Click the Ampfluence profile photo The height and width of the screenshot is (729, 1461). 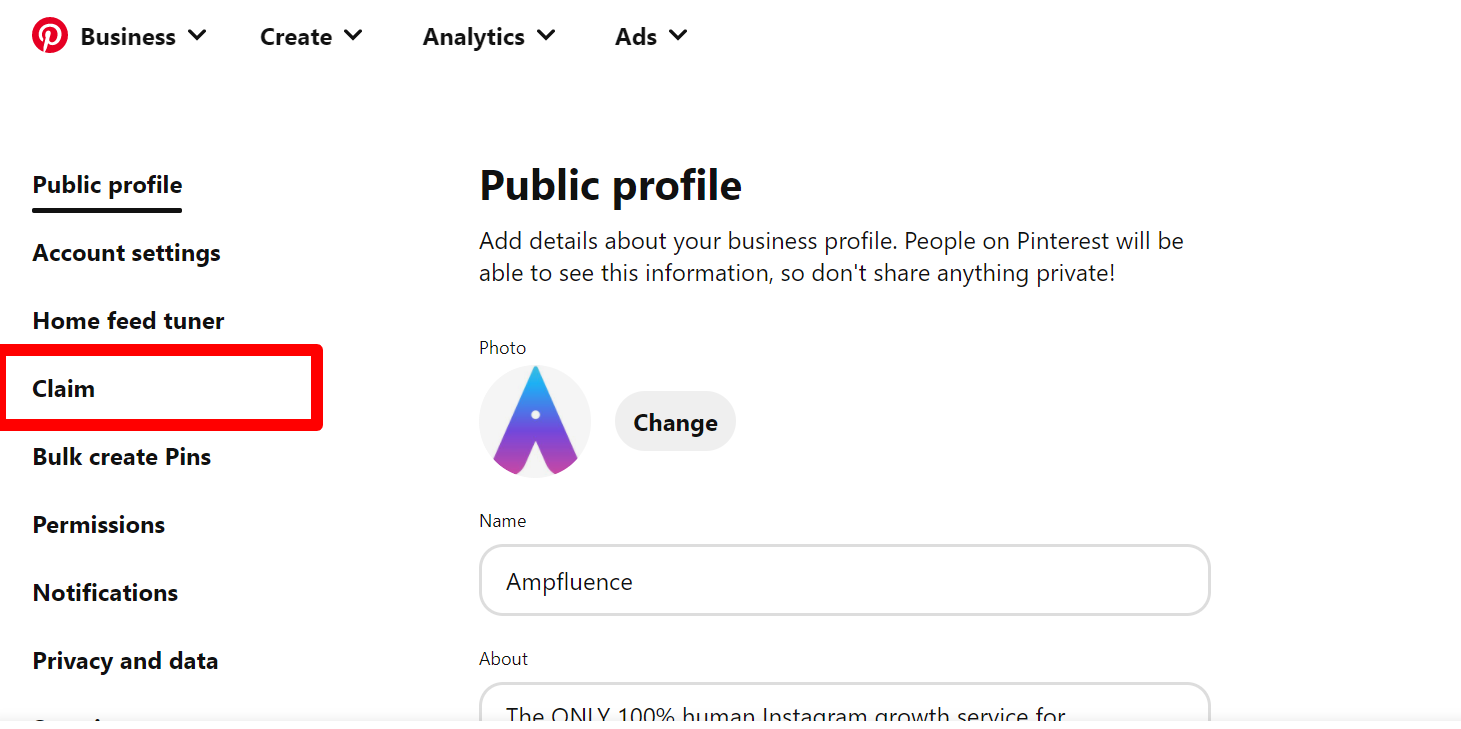tap(535, 421)
